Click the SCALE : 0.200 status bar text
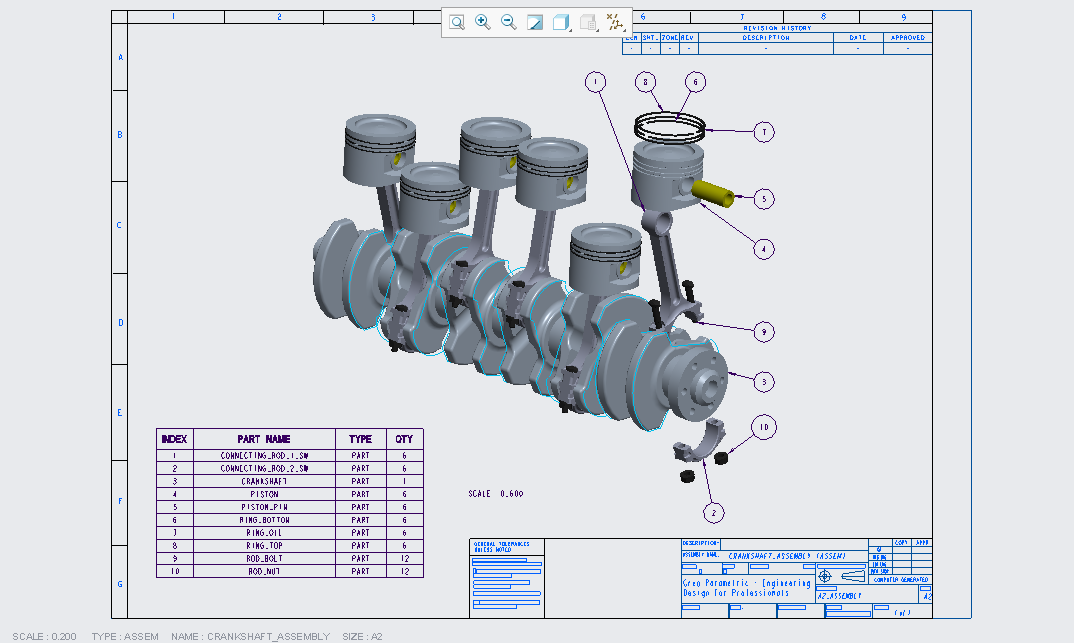The height and width of the screenshot is (643, 1074). point(43,636)
